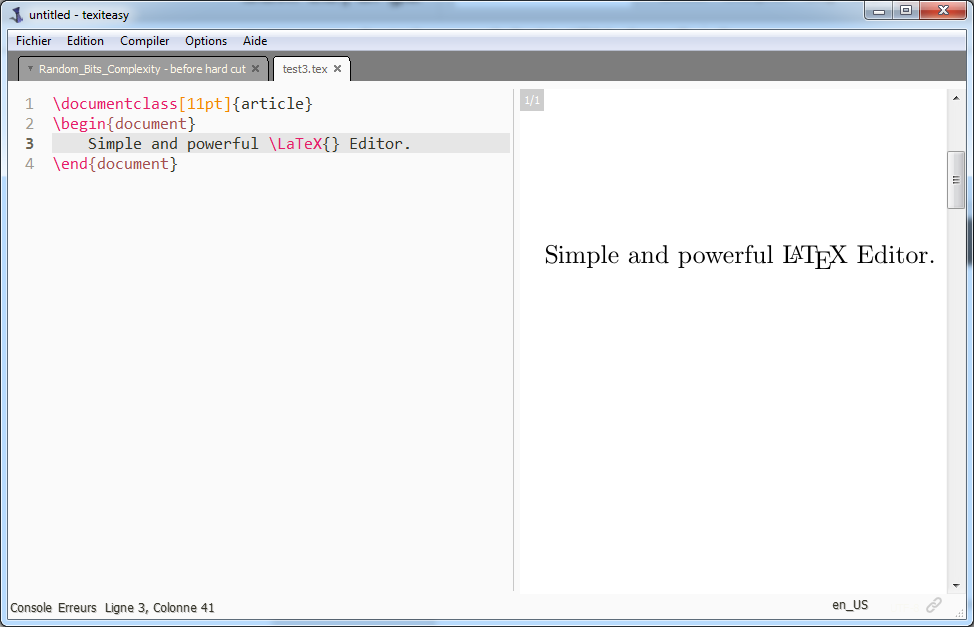Click the 1/1 page indicator in preview
Viewport: 974px width, 627px height.
pos(532,100)
